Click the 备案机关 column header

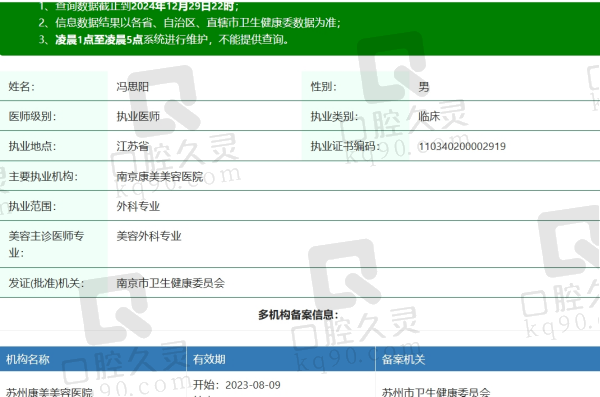pos(403,359)
